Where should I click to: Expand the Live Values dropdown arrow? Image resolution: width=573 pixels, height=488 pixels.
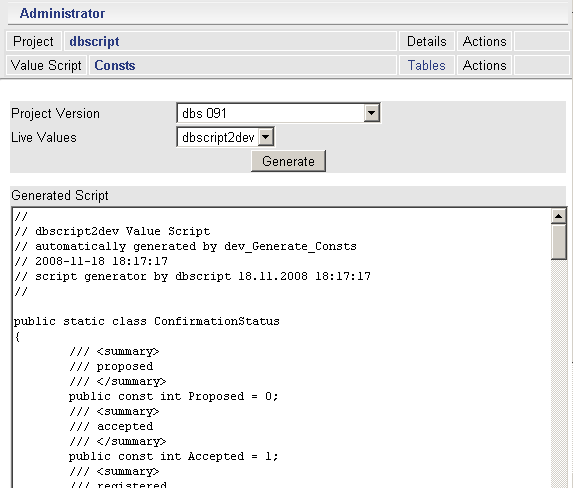pyautogui.click(x=266, y=137)
